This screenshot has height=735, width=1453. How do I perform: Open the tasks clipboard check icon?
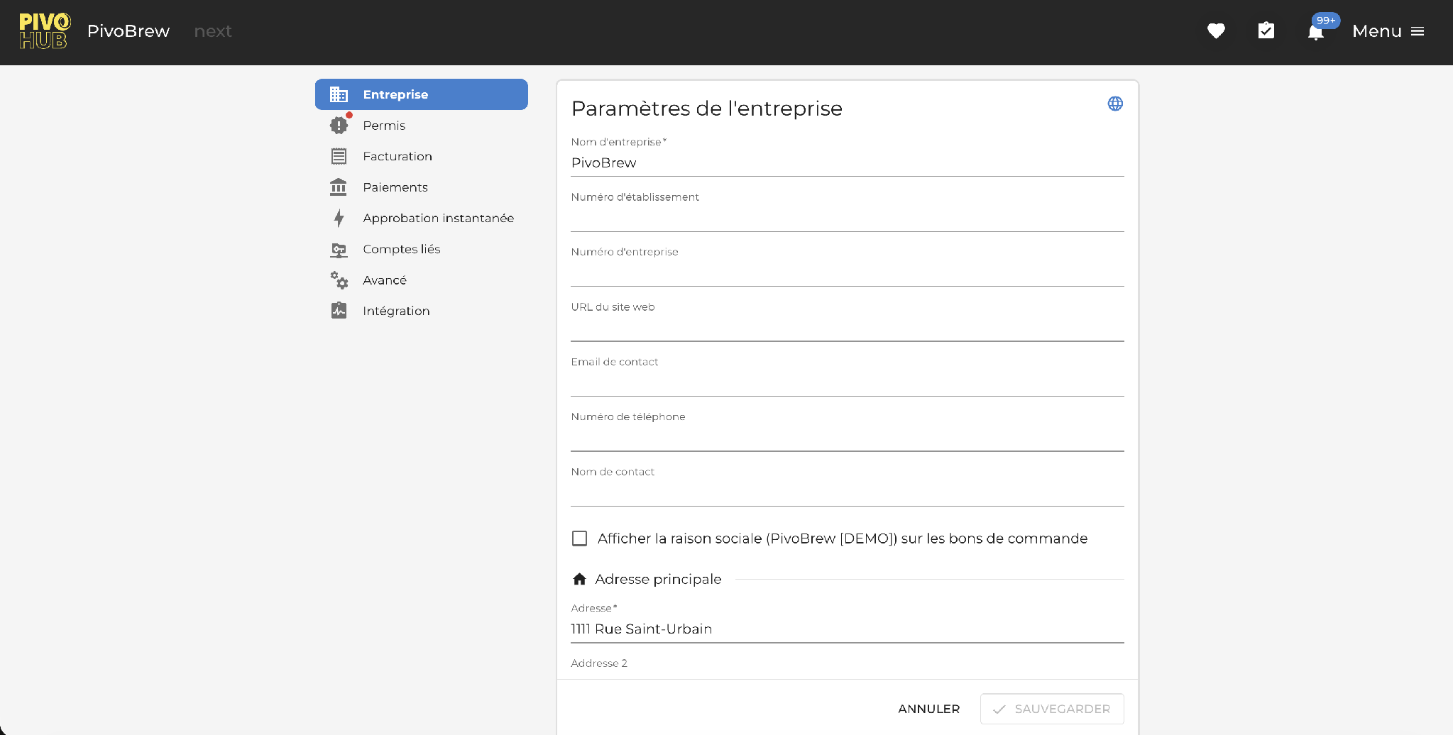pyautogui.click(x=1266, y=31)
